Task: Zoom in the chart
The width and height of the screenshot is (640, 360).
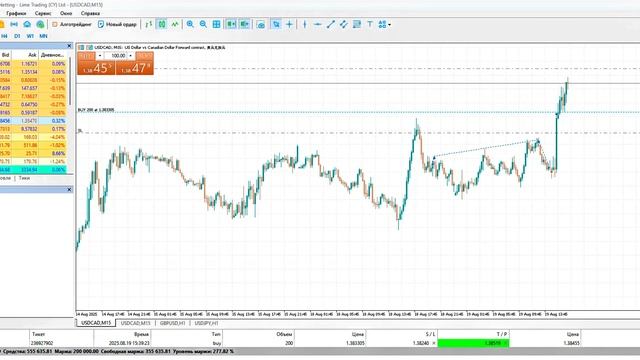Action: pyautogui.click(x=190, y=24)
